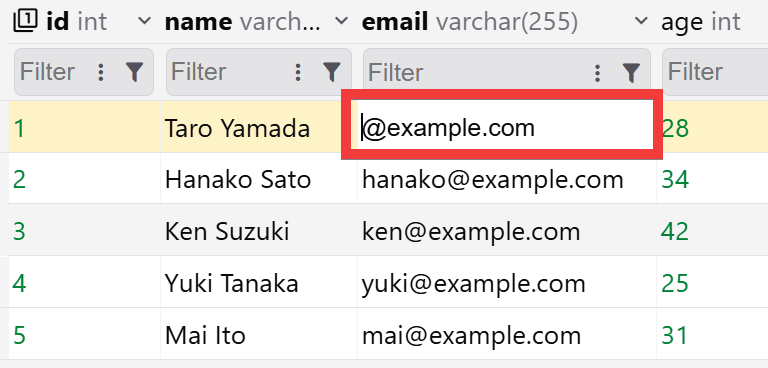Click the age int column header
The image size is (768, 368).
tap(701, 22)
